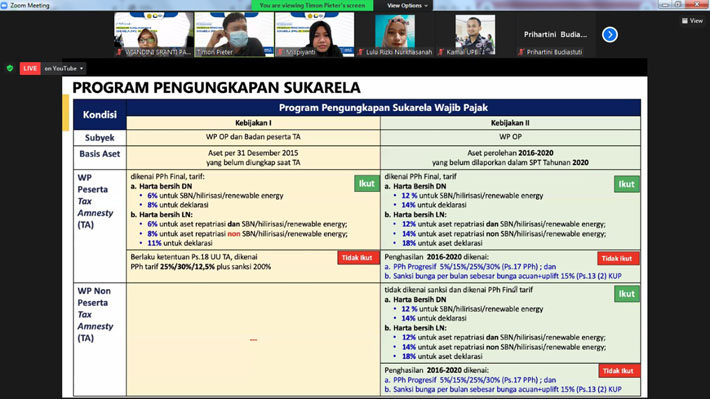Click the 'Subyek' row label
This screenshot has height=399, width=710.
click(x=100, y=138)
